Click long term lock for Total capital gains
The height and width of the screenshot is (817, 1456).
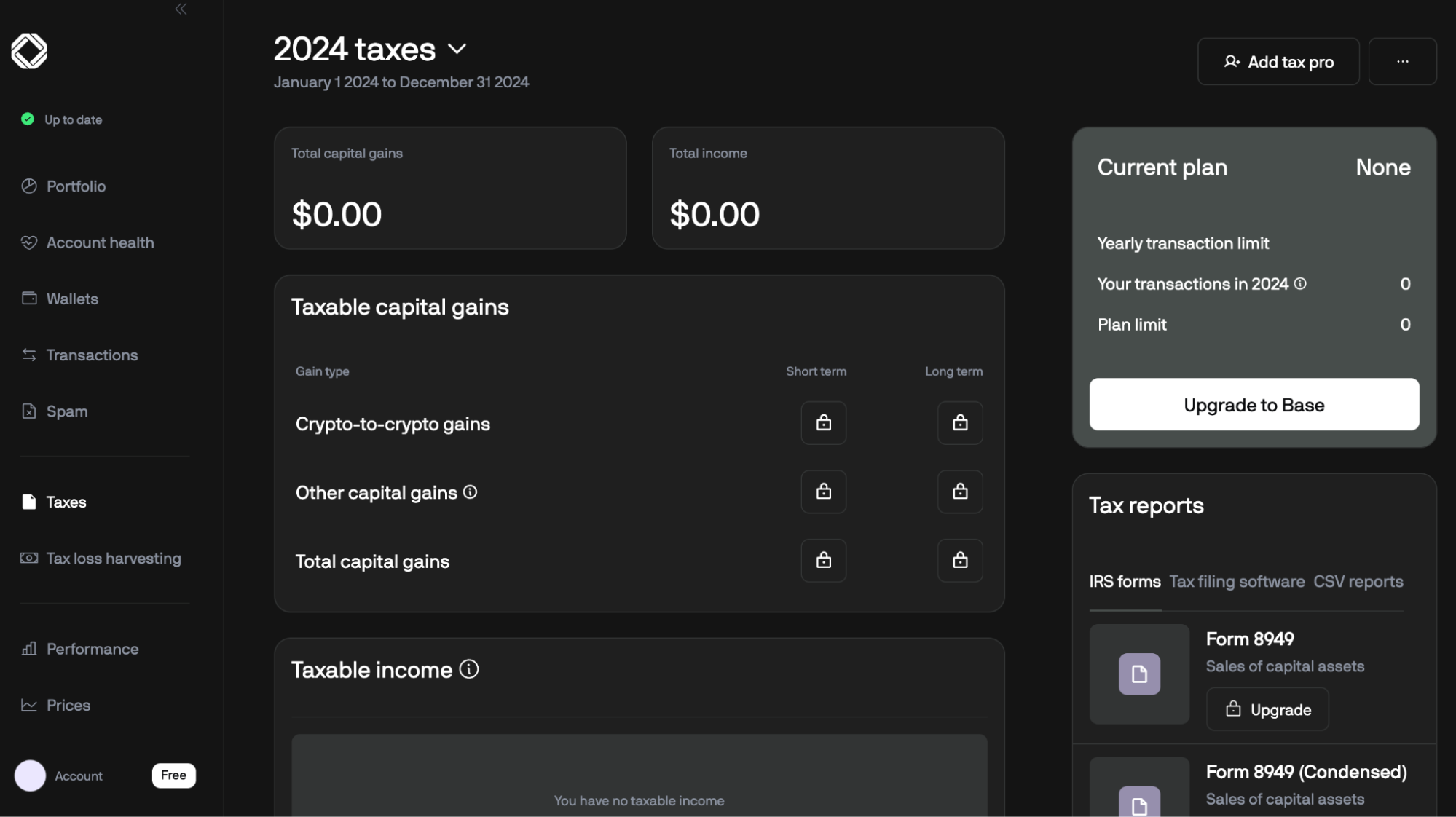960,561
